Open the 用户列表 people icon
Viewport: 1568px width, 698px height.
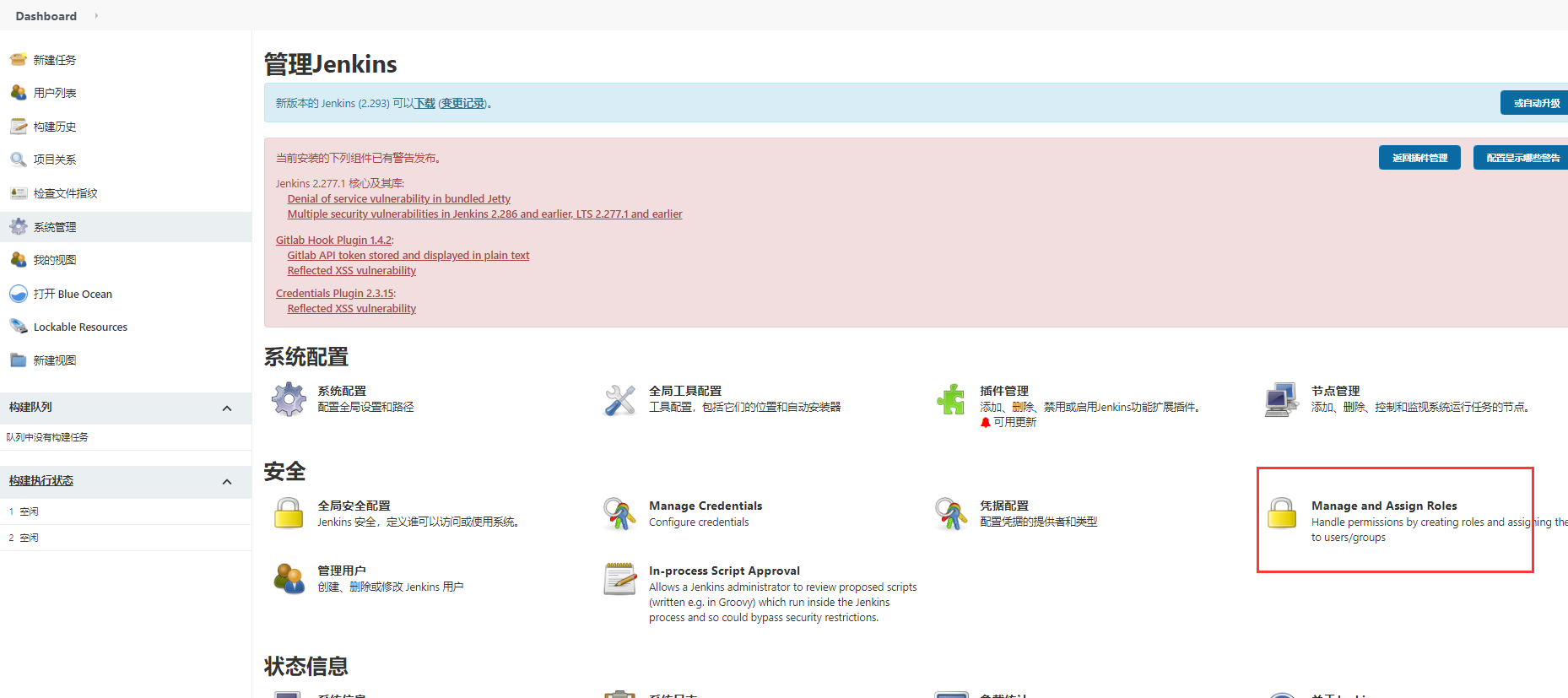tap(19, 93)
